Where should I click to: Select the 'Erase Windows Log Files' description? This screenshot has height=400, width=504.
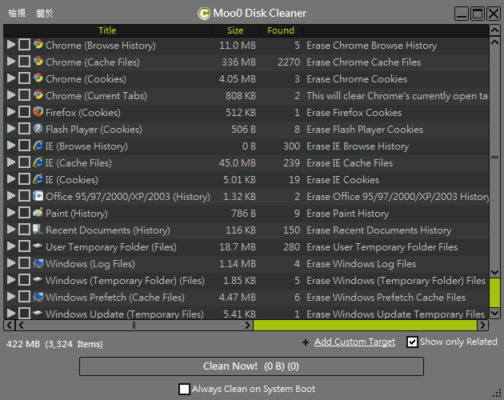point(361,264)
